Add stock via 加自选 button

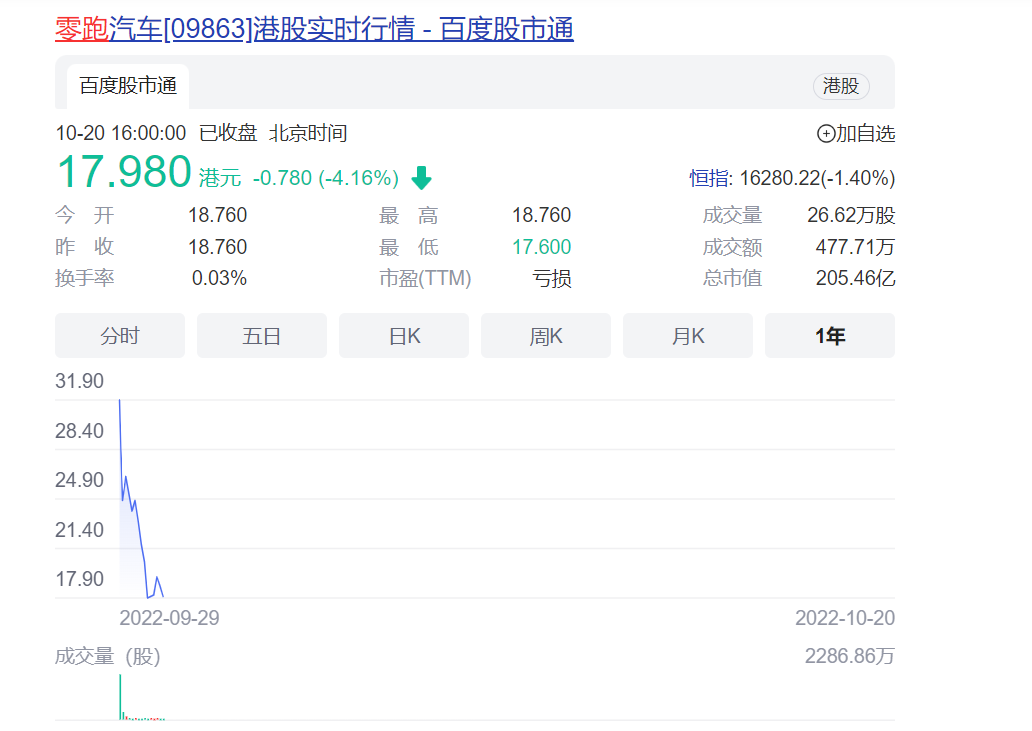click(x=856, y=134)
